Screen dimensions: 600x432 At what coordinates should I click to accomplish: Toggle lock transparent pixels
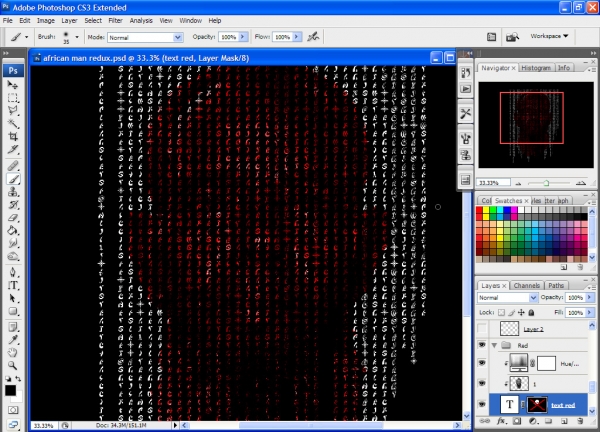coord(501,313)
